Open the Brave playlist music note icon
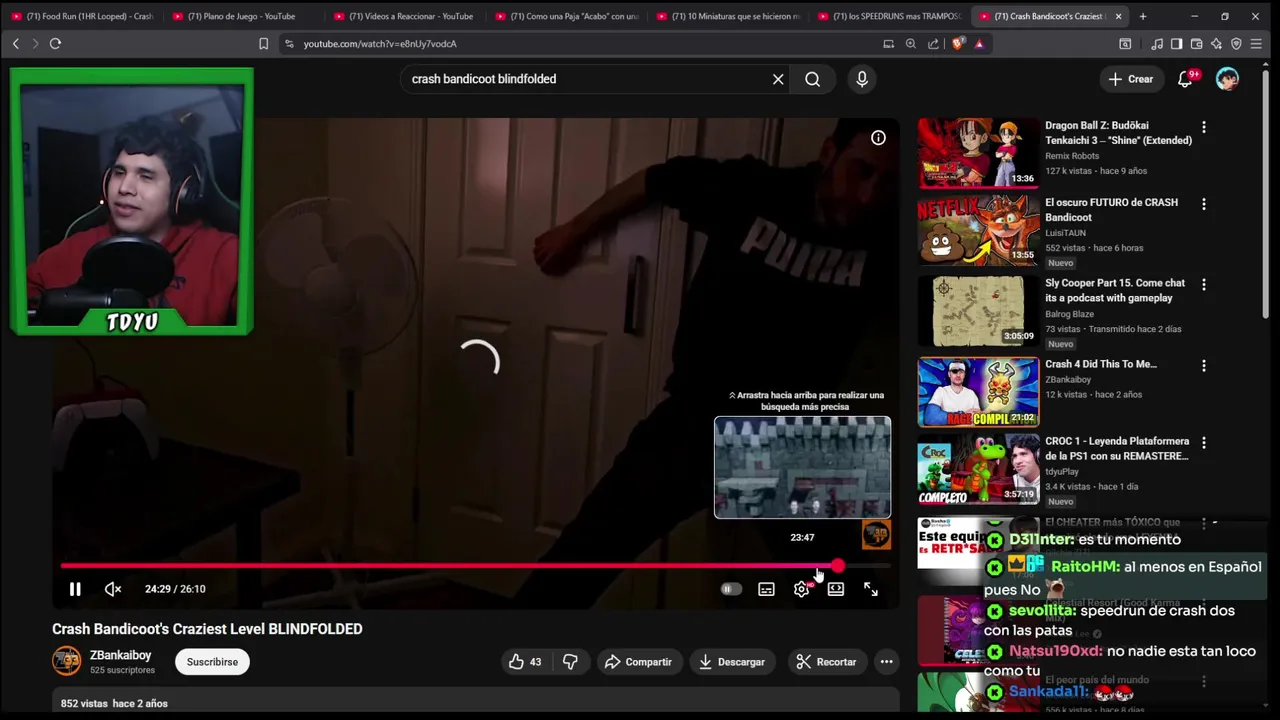The image size is (1280, 720). pyautogui.click(x=1157, y=44)
